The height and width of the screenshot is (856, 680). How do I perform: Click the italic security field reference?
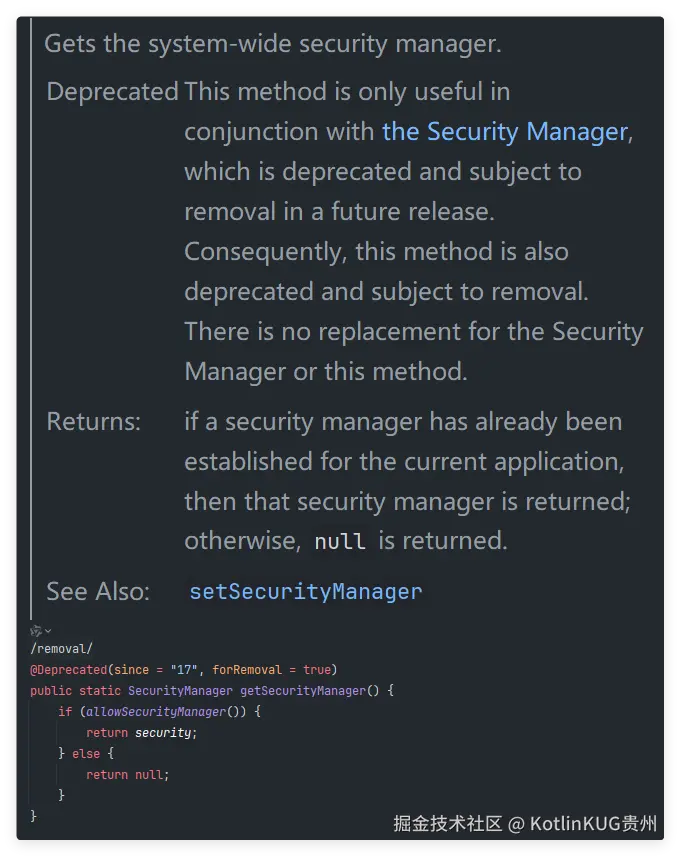(163, 732)
